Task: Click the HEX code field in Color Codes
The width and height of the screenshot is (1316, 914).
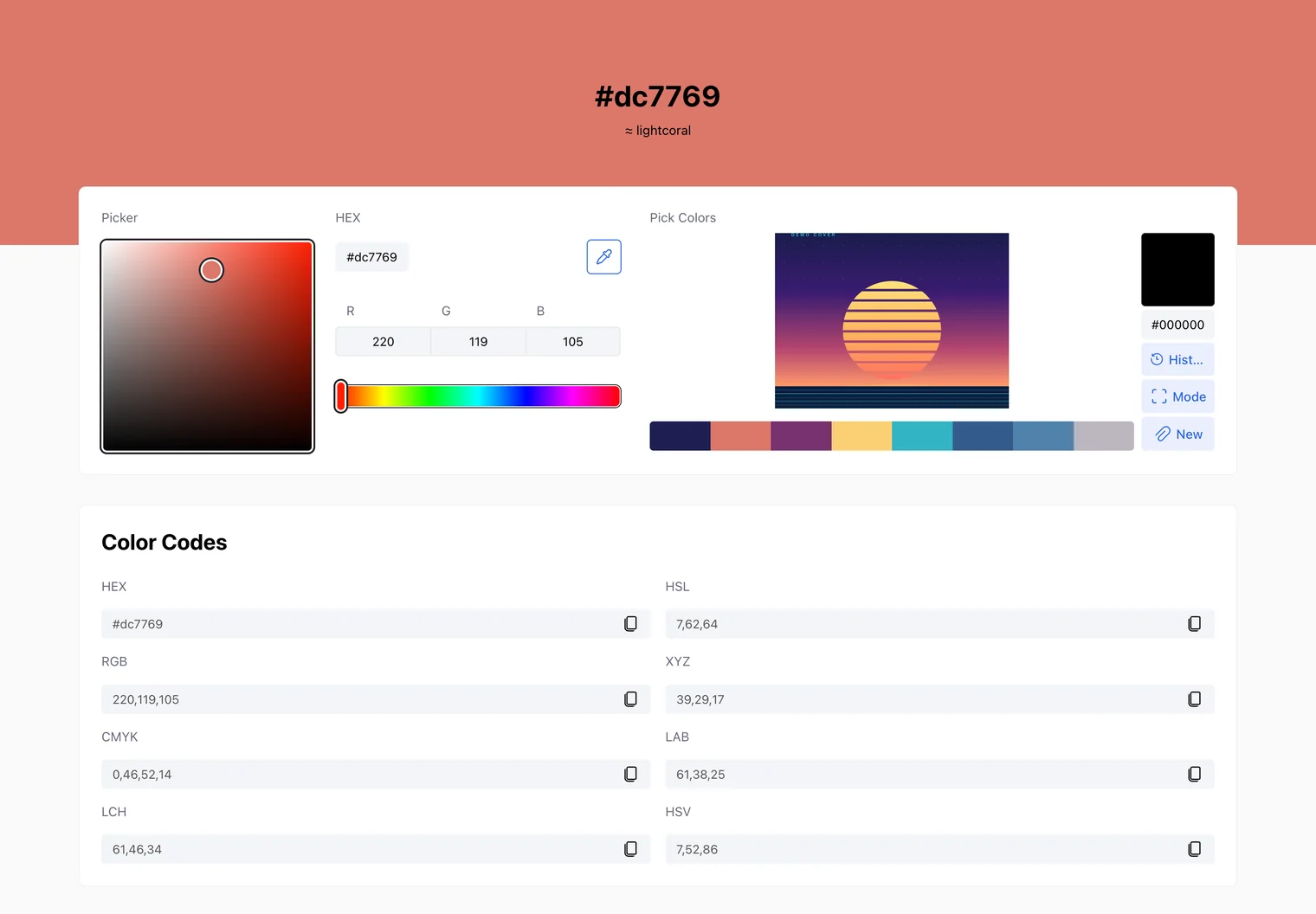Action: coord(376,624)
